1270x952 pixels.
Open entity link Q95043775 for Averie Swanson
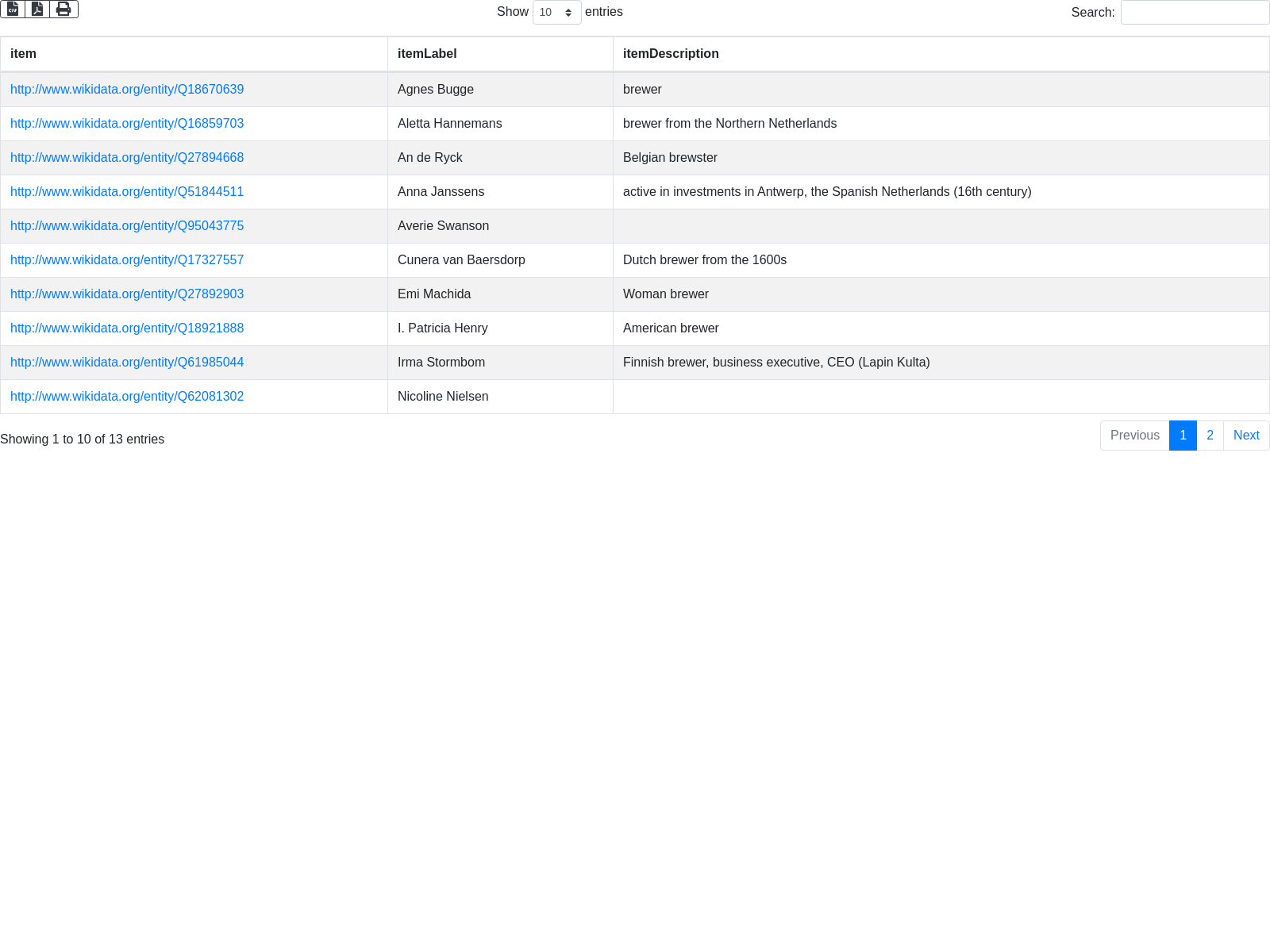tap(127, 226)
